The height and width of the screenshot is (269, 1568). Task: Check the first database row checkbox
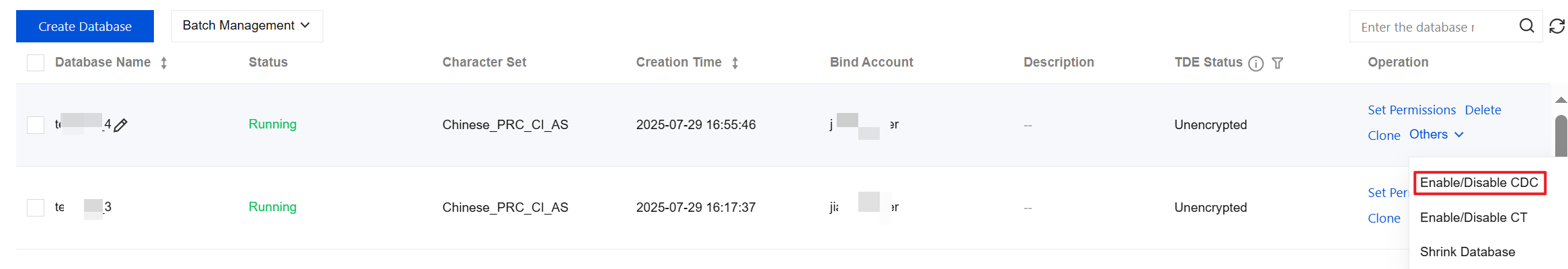pos(36,125)
